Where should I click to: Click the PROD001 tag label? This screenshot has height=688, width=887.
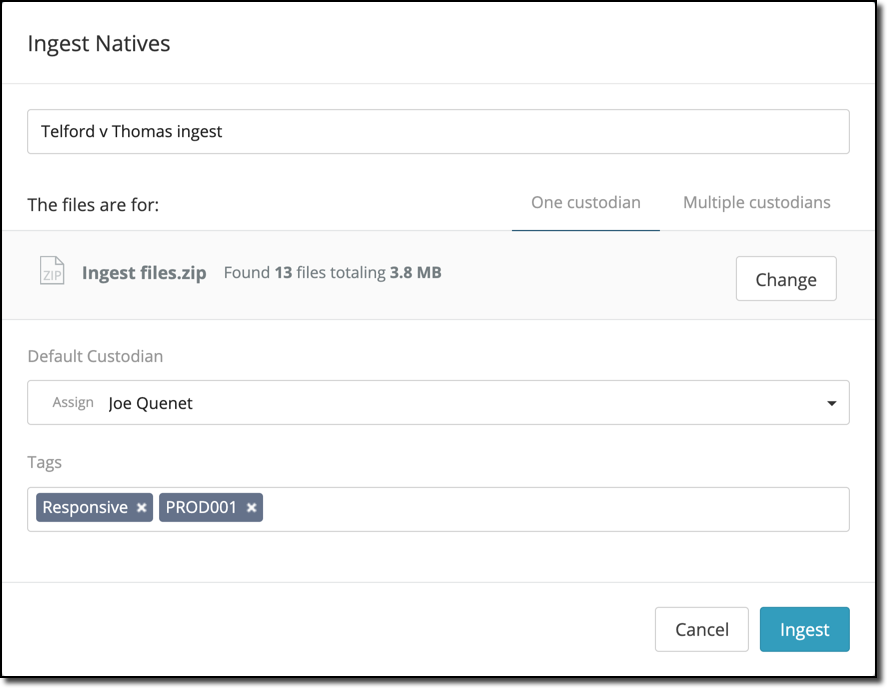tap(201, 508)
